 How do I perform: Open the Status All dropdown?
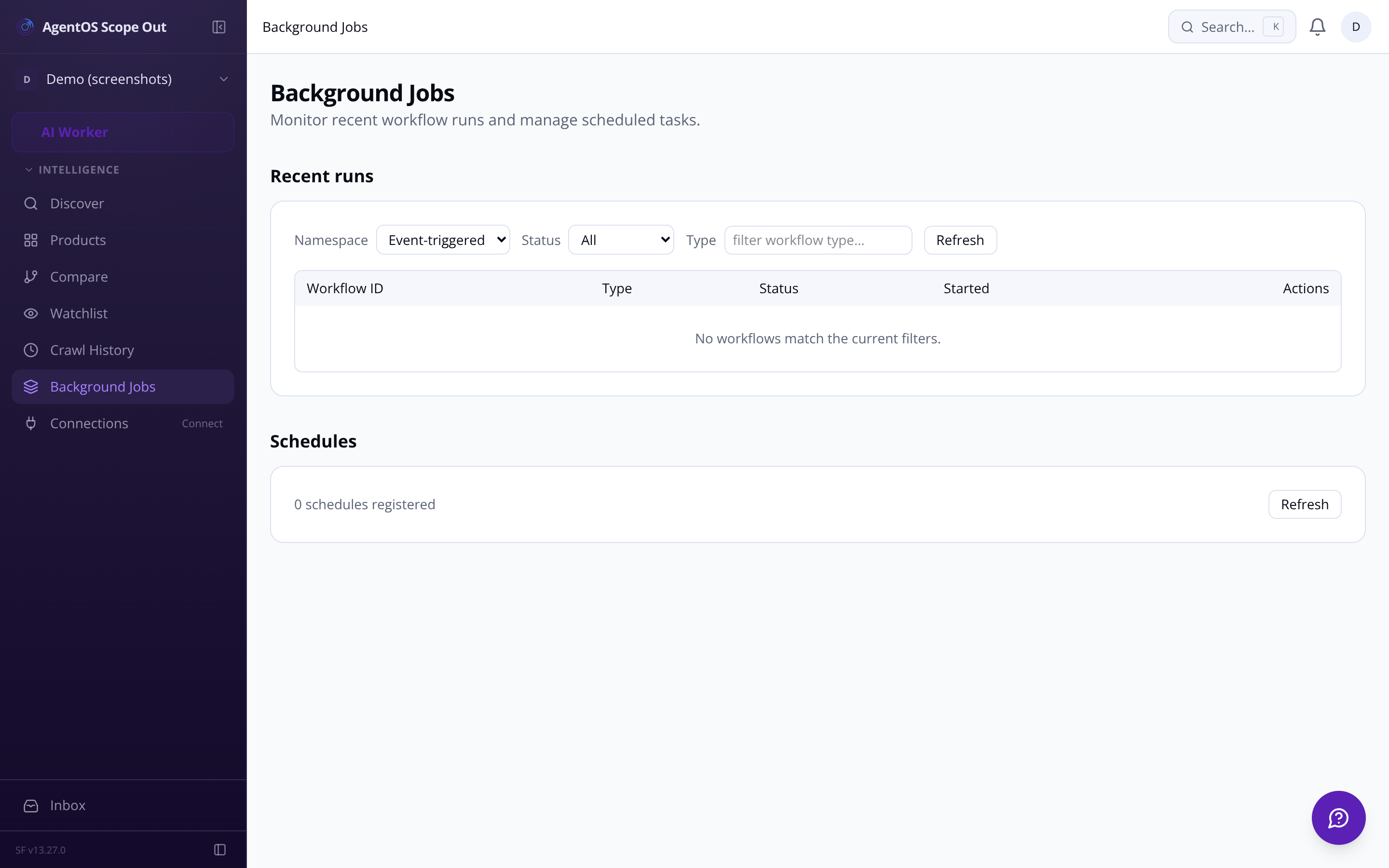[621, 240]
